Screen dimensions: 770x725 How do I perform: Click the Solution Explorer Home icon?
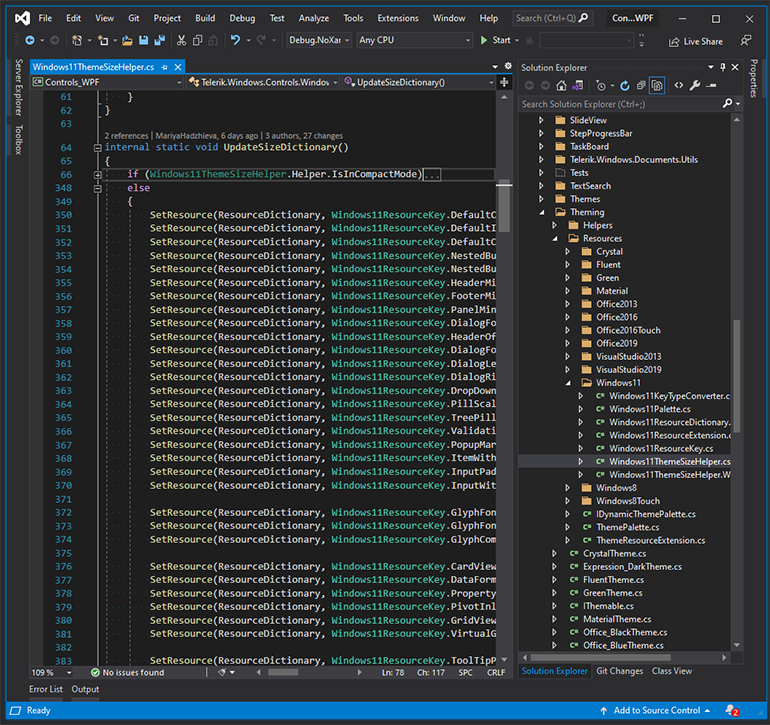[561, 86]
